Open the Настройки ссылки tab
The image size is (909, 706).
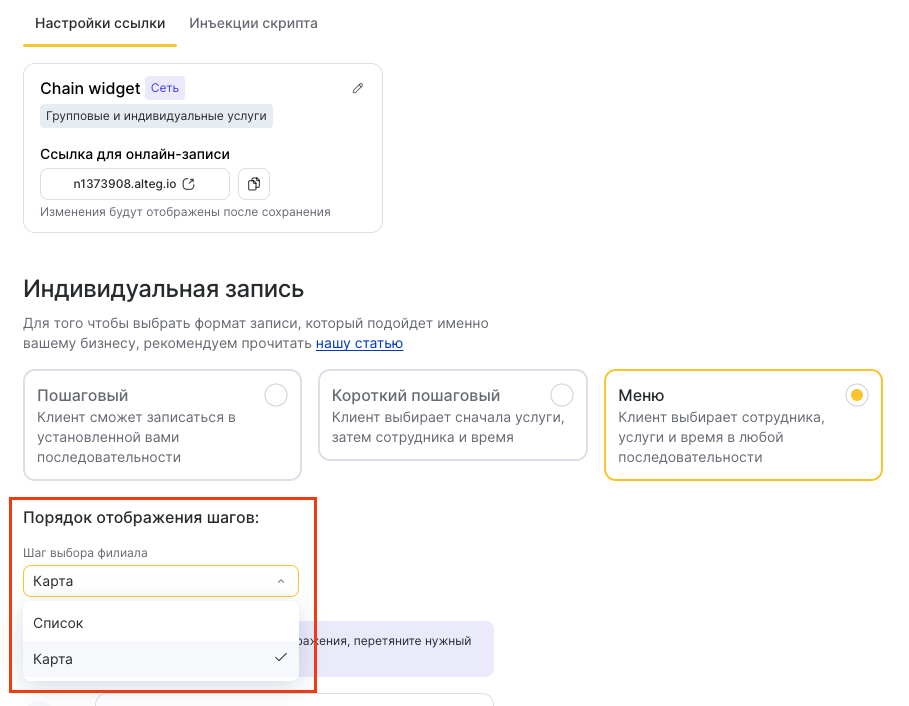click(x=100, y=23)
